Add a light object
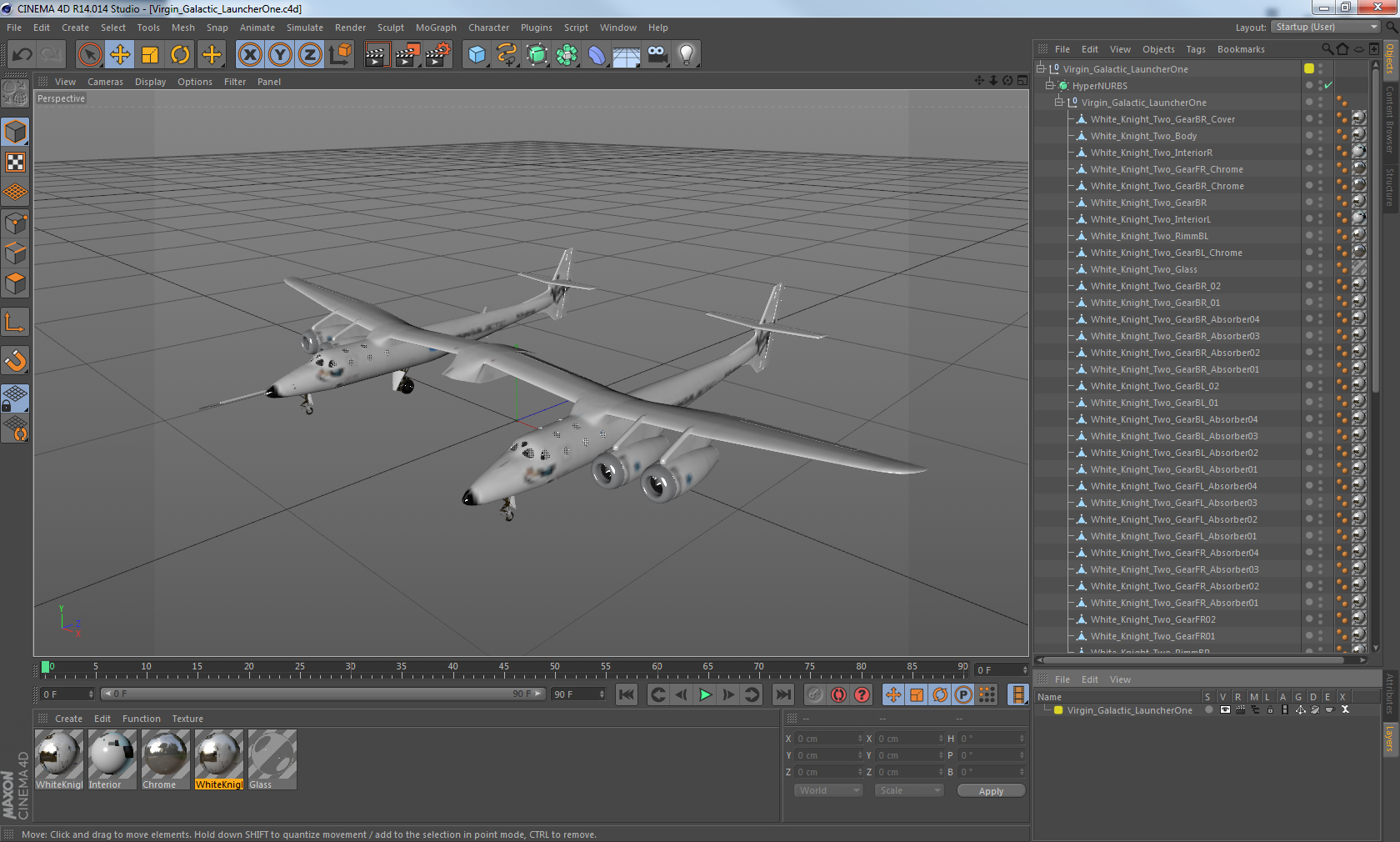The width and height of the screenshot is (1400, 842). 687,55
